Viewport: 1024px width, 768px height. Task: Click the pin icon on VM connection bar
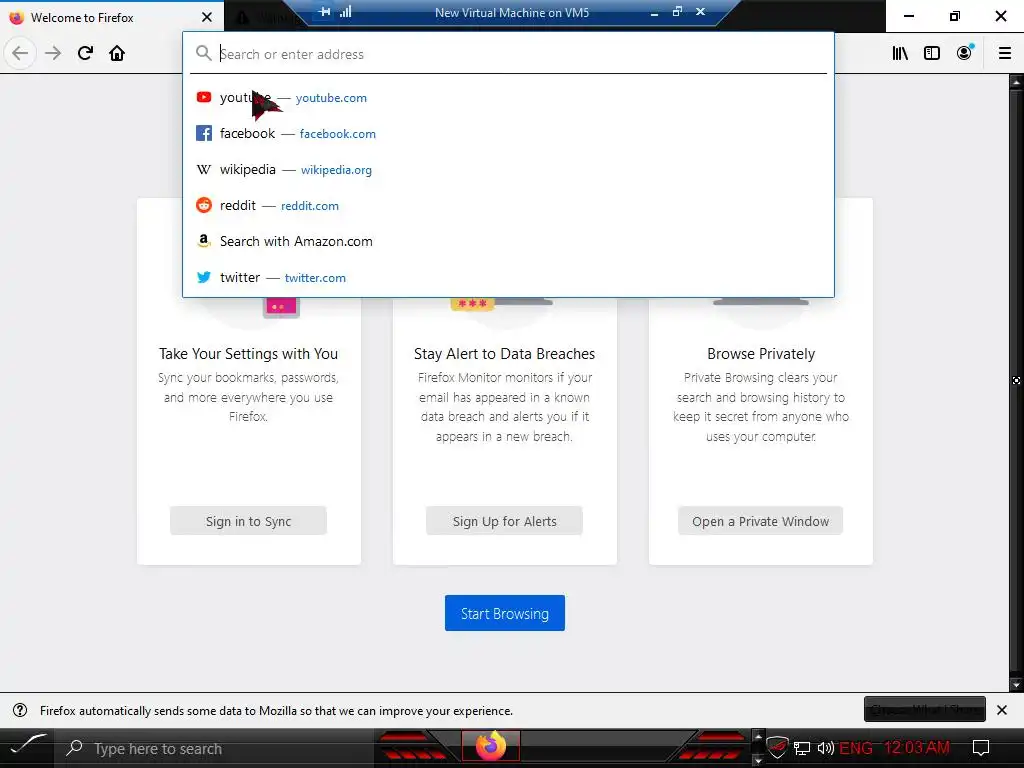[325, 11]
